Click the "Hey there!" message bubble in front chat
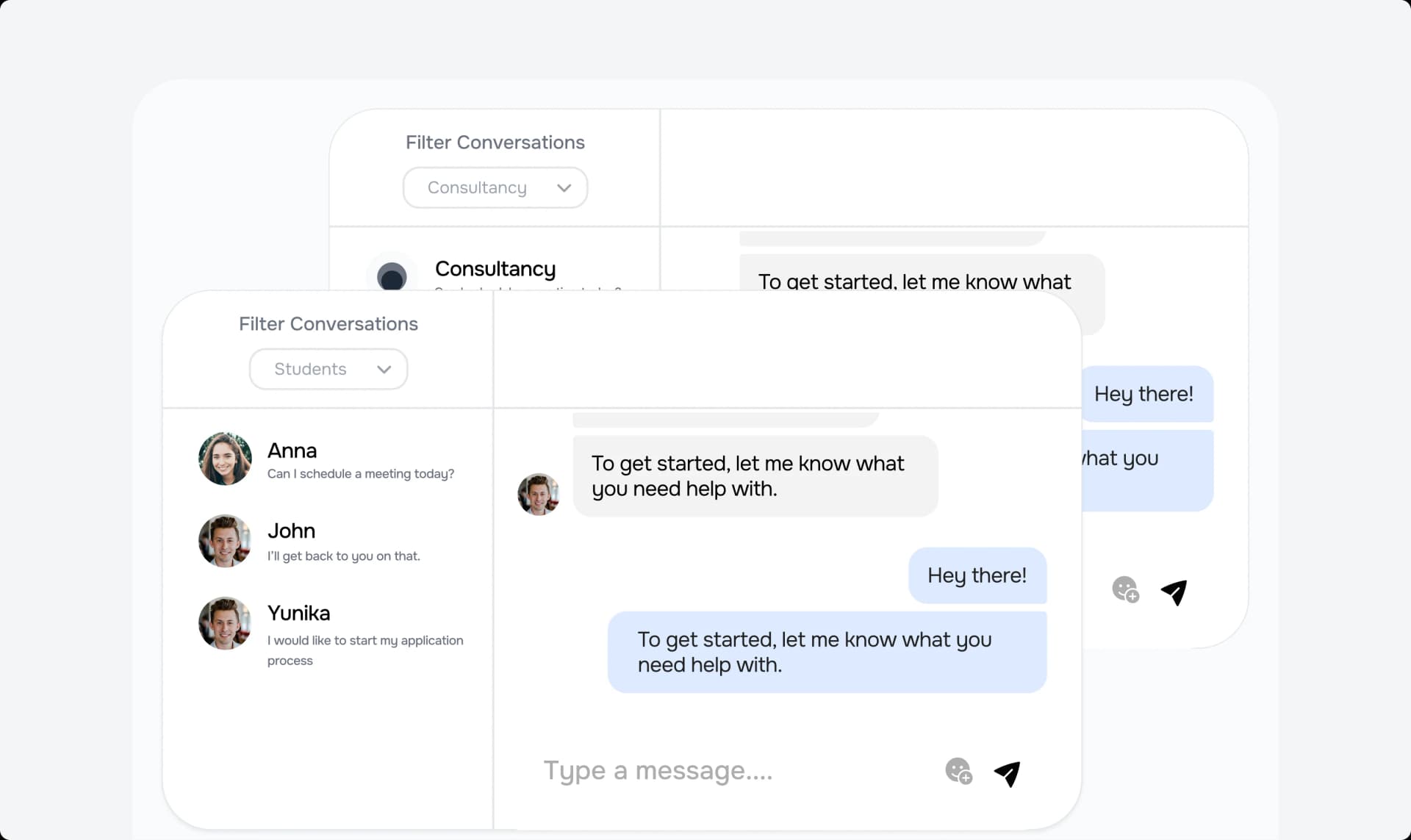This screenshot has height=840, width=1411. tap(977, 575)
